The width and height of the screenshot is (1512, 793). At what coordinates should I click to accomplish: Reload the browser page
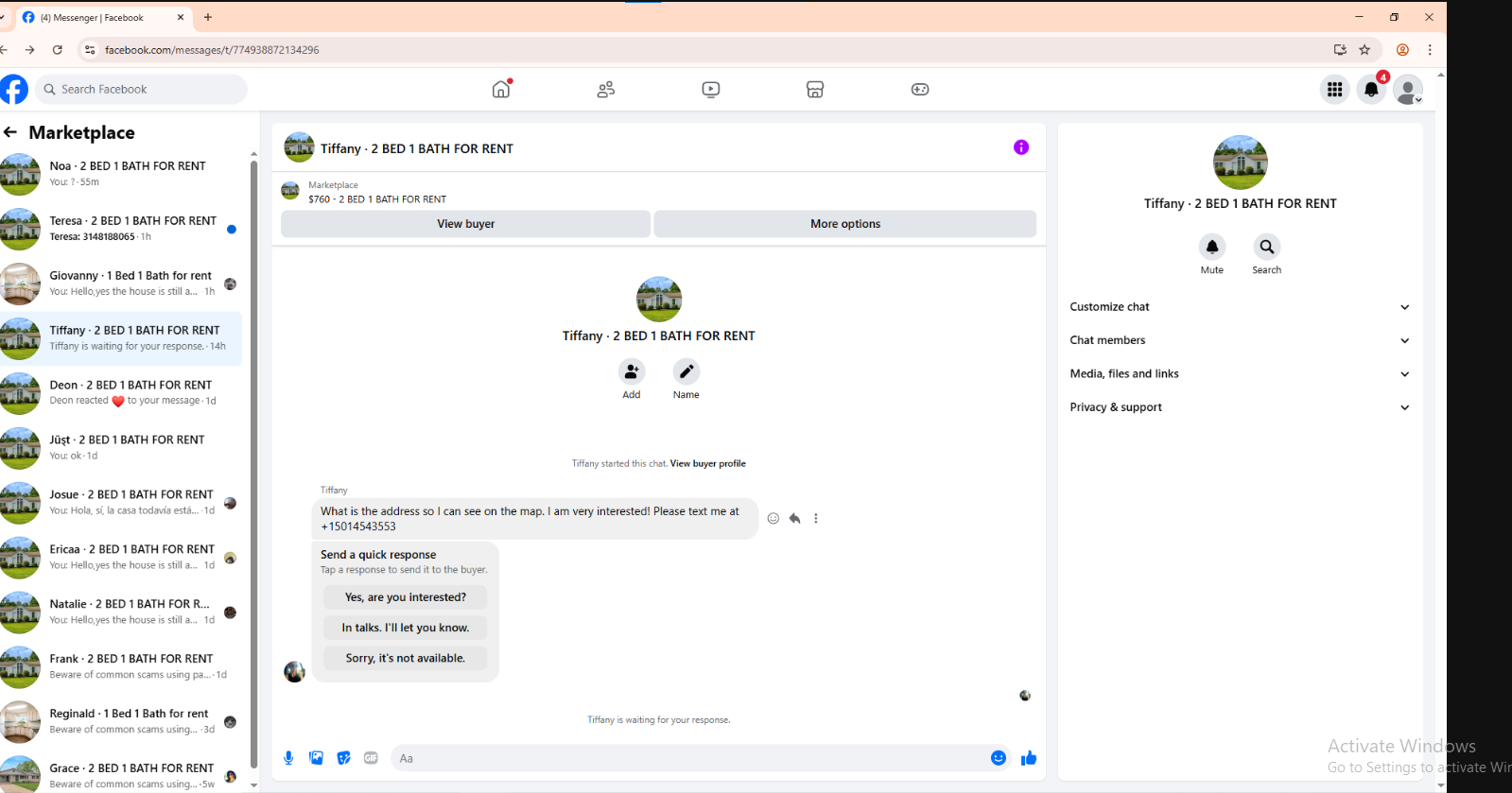(x=58, y=50)
